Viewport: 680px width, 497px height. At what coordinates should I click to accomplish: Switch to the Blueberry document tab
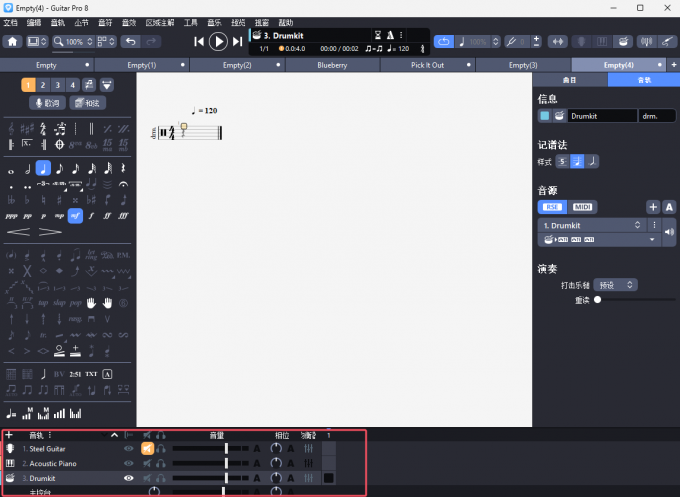332,65
